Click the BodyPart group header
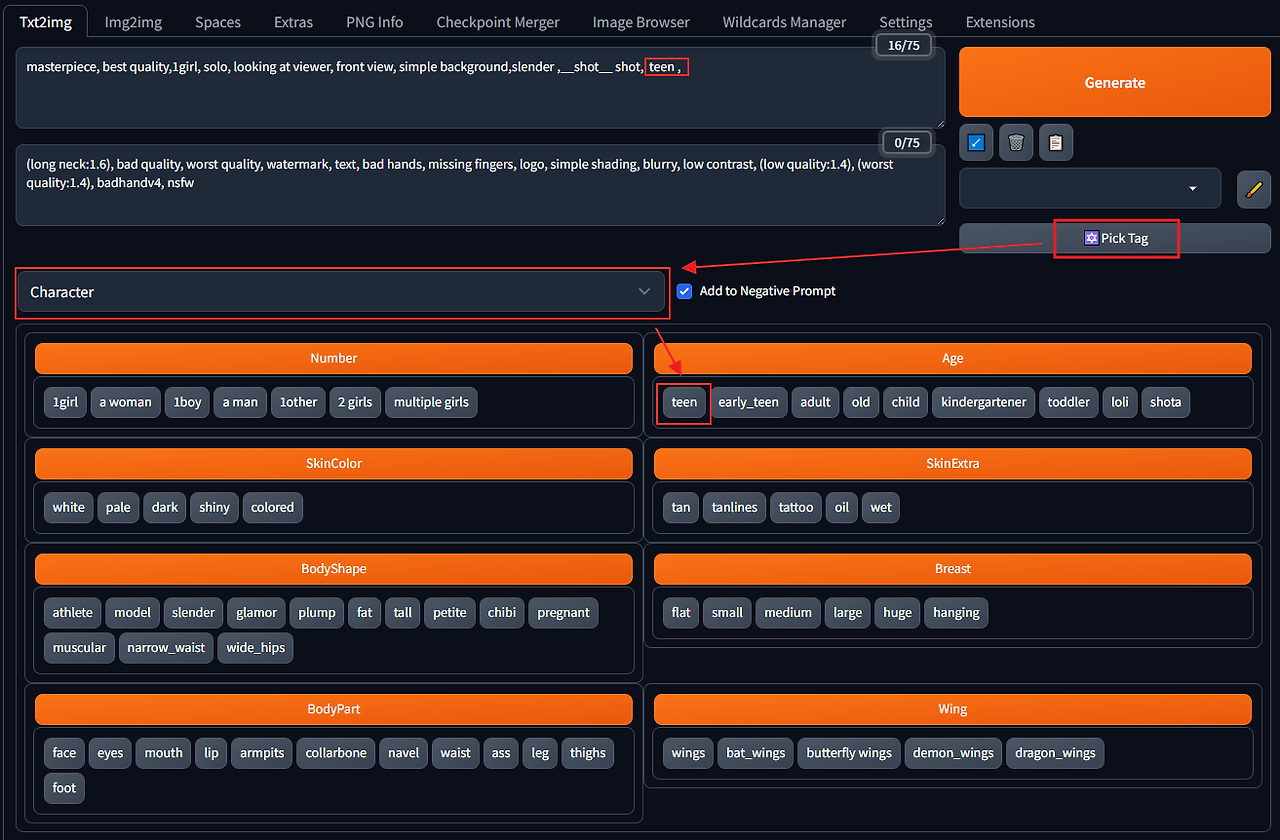Screen dimensions: 1280x840 pos(334,709)
